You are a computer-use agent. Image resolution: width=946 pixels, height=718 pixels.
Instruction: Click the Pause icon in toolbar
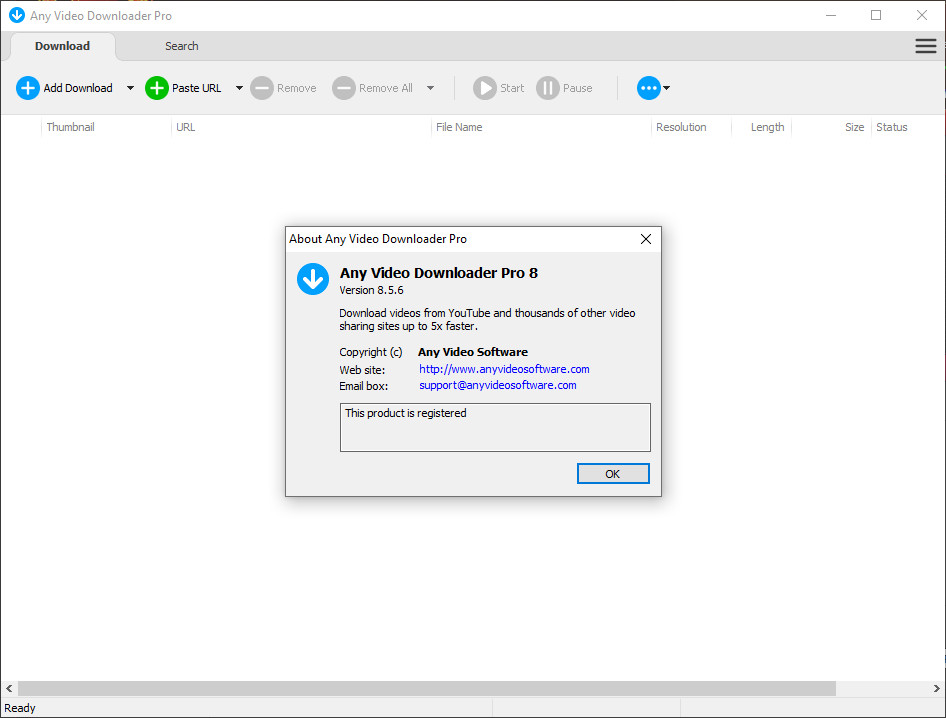(x=548, y=88)
